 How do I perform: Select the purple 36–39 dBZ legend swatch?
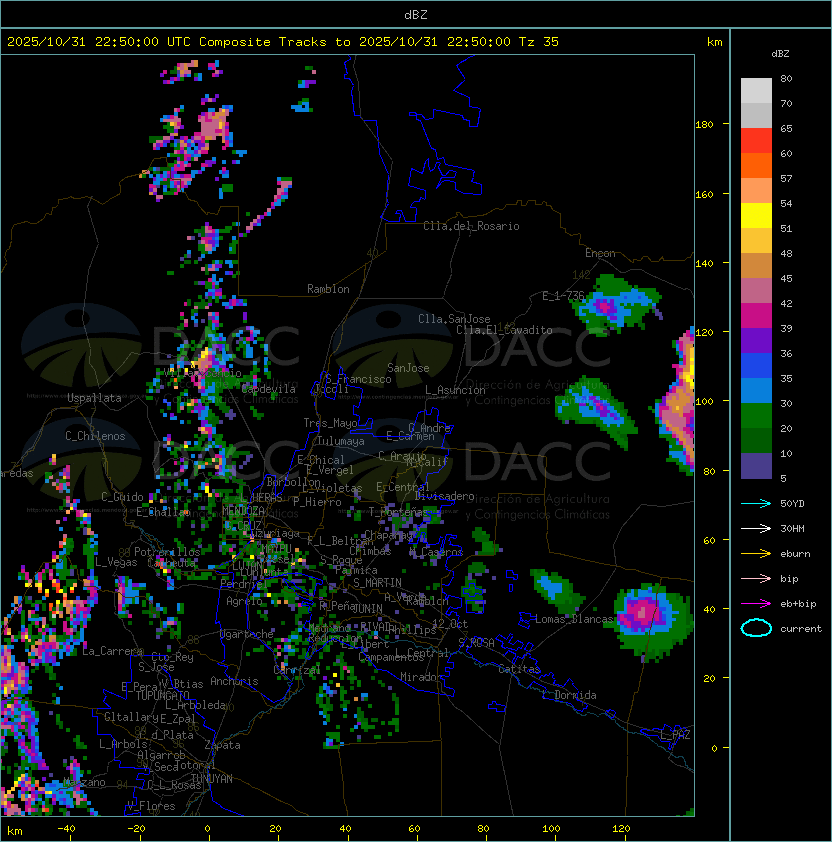756,340
